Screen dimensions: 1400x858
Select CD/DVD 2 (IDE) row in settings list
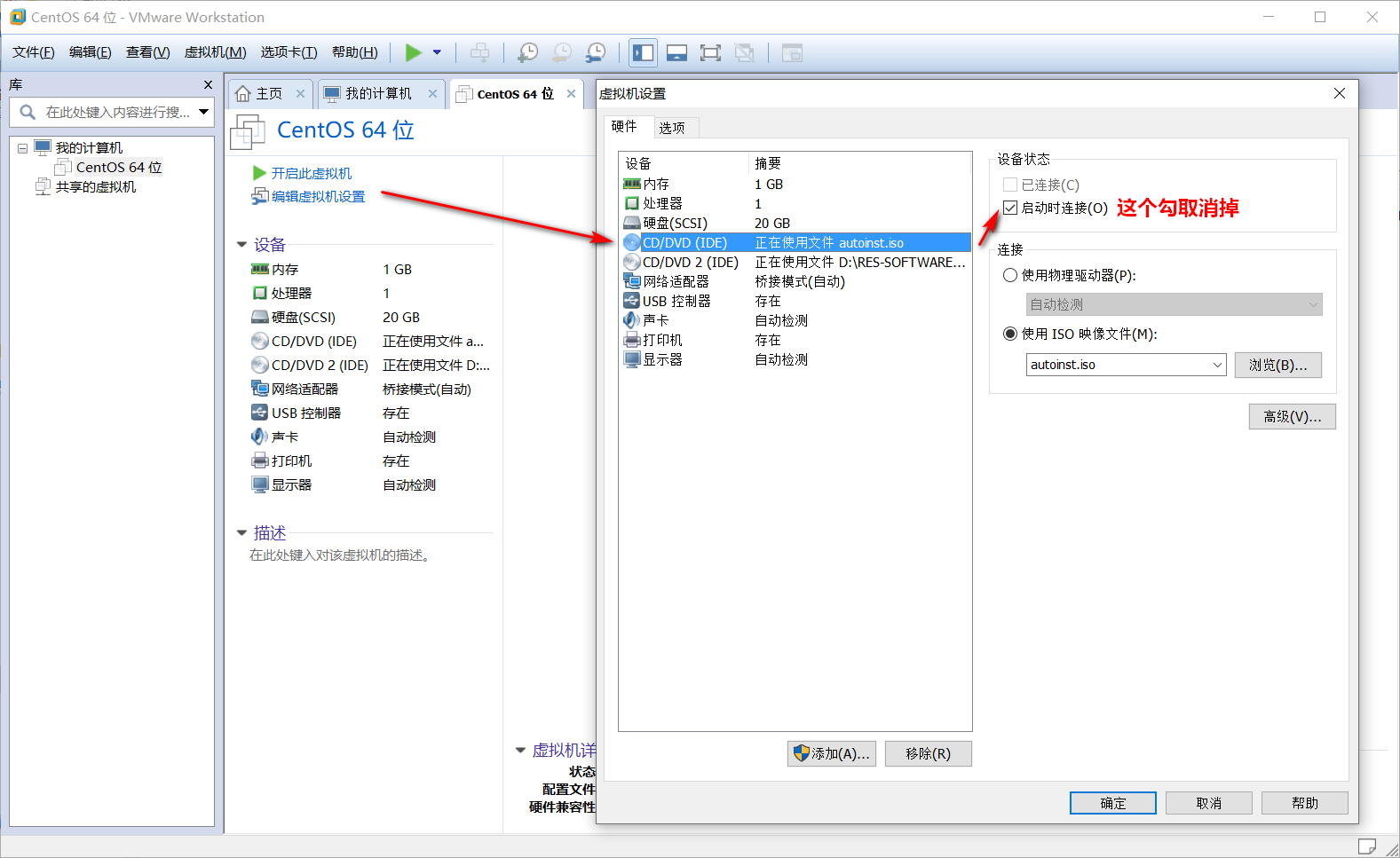tap(795, 262)
